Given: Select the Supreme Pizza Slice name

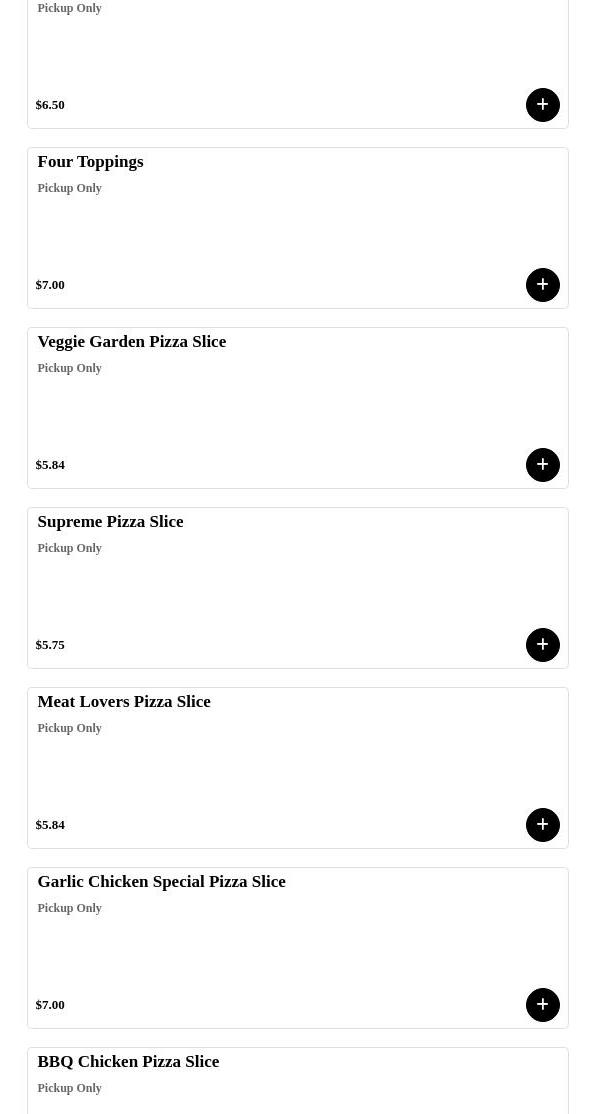Looking at the screenshot, I should point(110,522).
